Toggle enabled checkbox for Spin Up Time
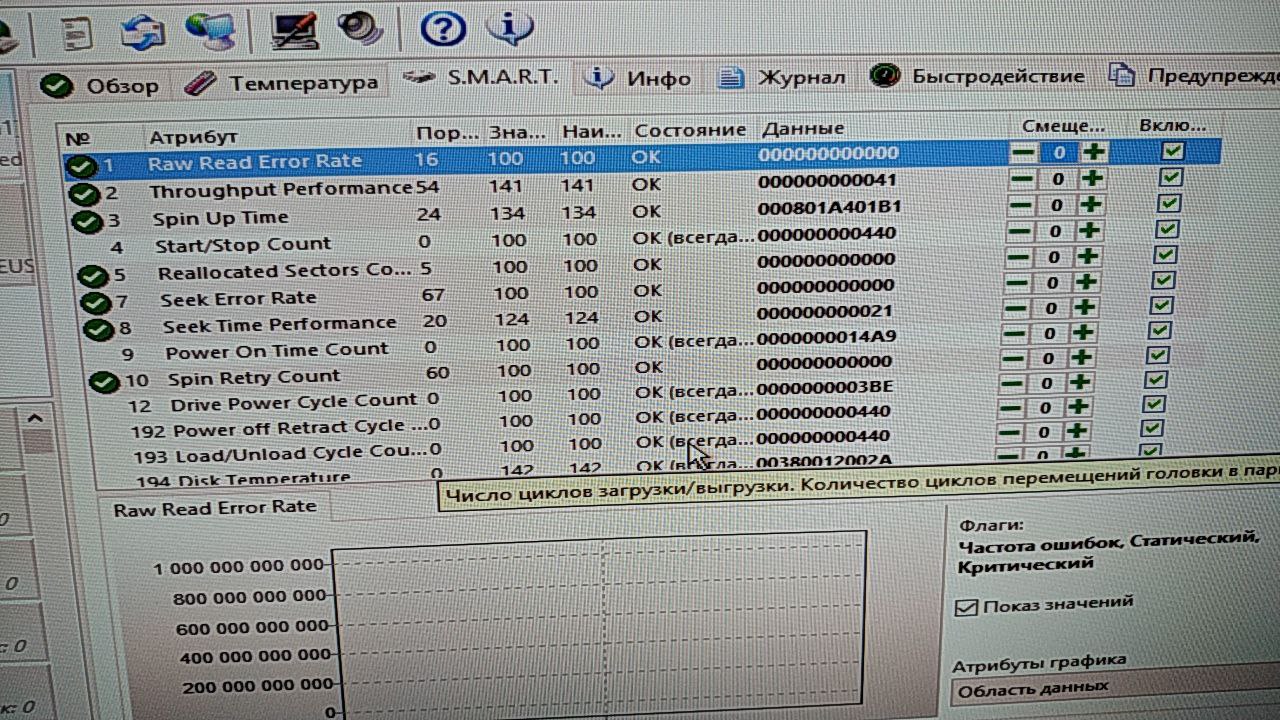Image resolution: width=1280 pixels, height=720 pixels. [1167, 204]
